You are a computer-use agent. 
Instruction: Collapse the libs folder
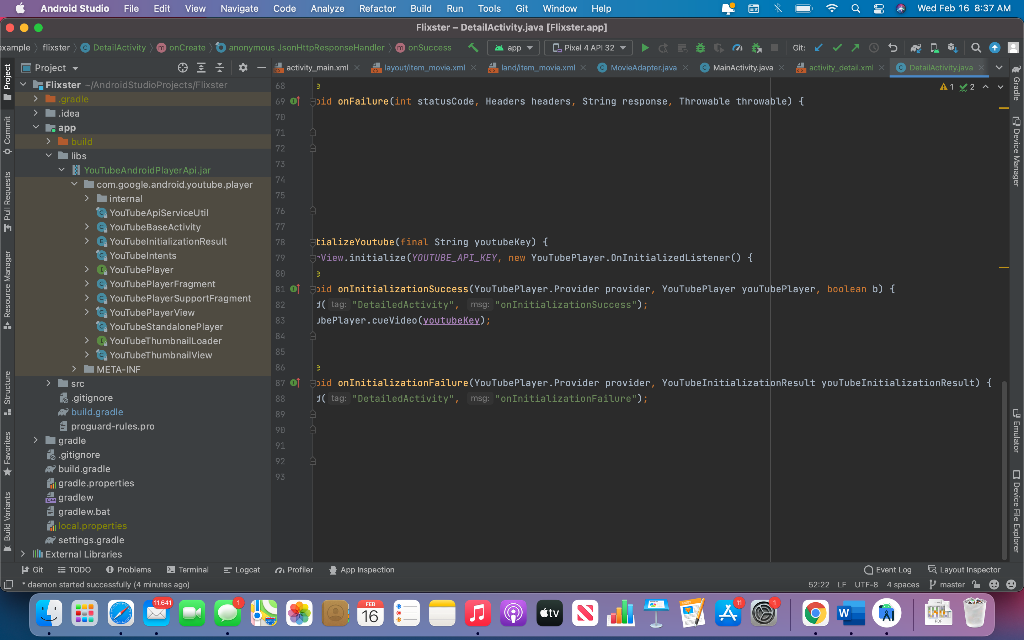[49, 155]
